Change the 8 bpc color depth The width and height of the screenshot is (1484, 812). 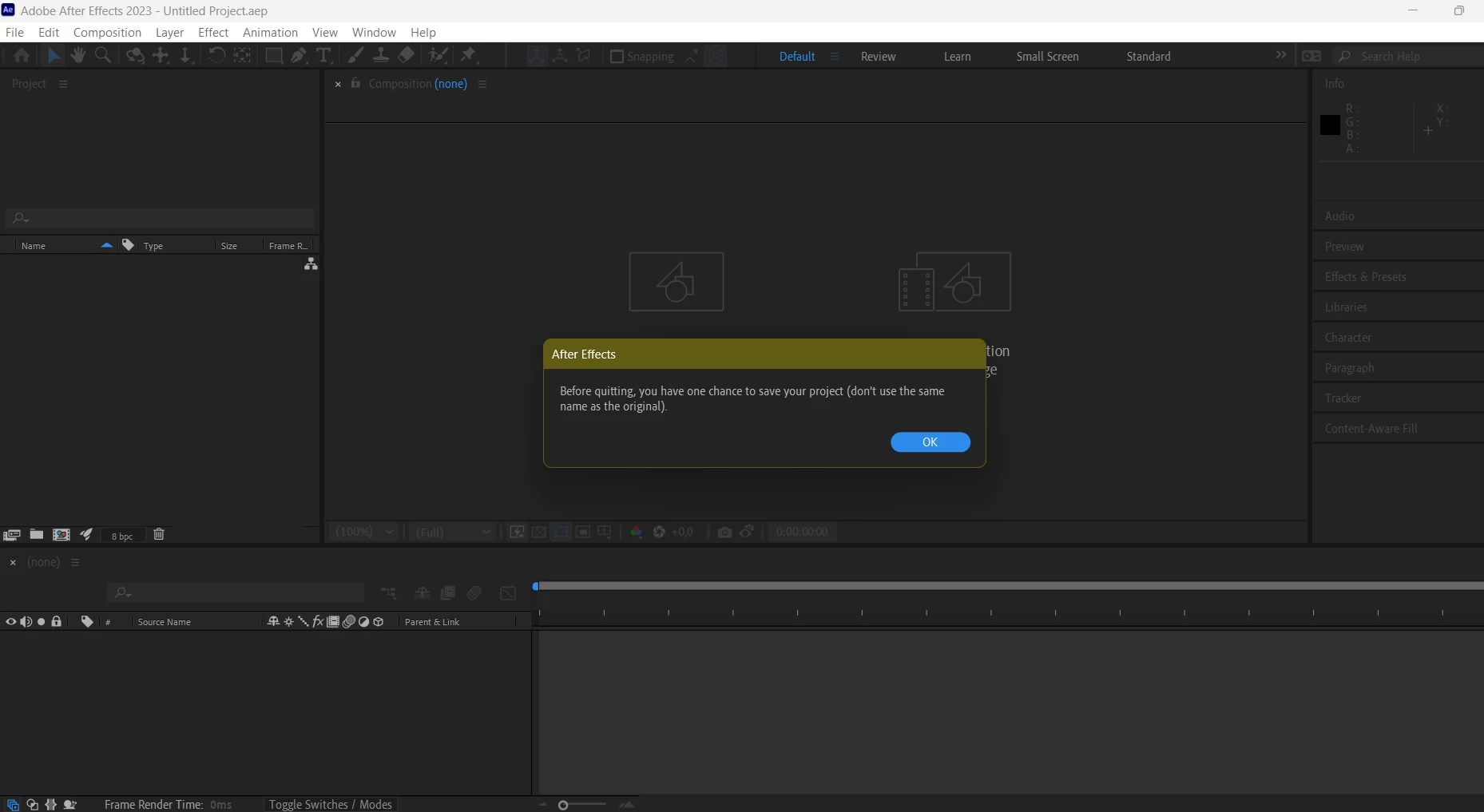(122, 536)
